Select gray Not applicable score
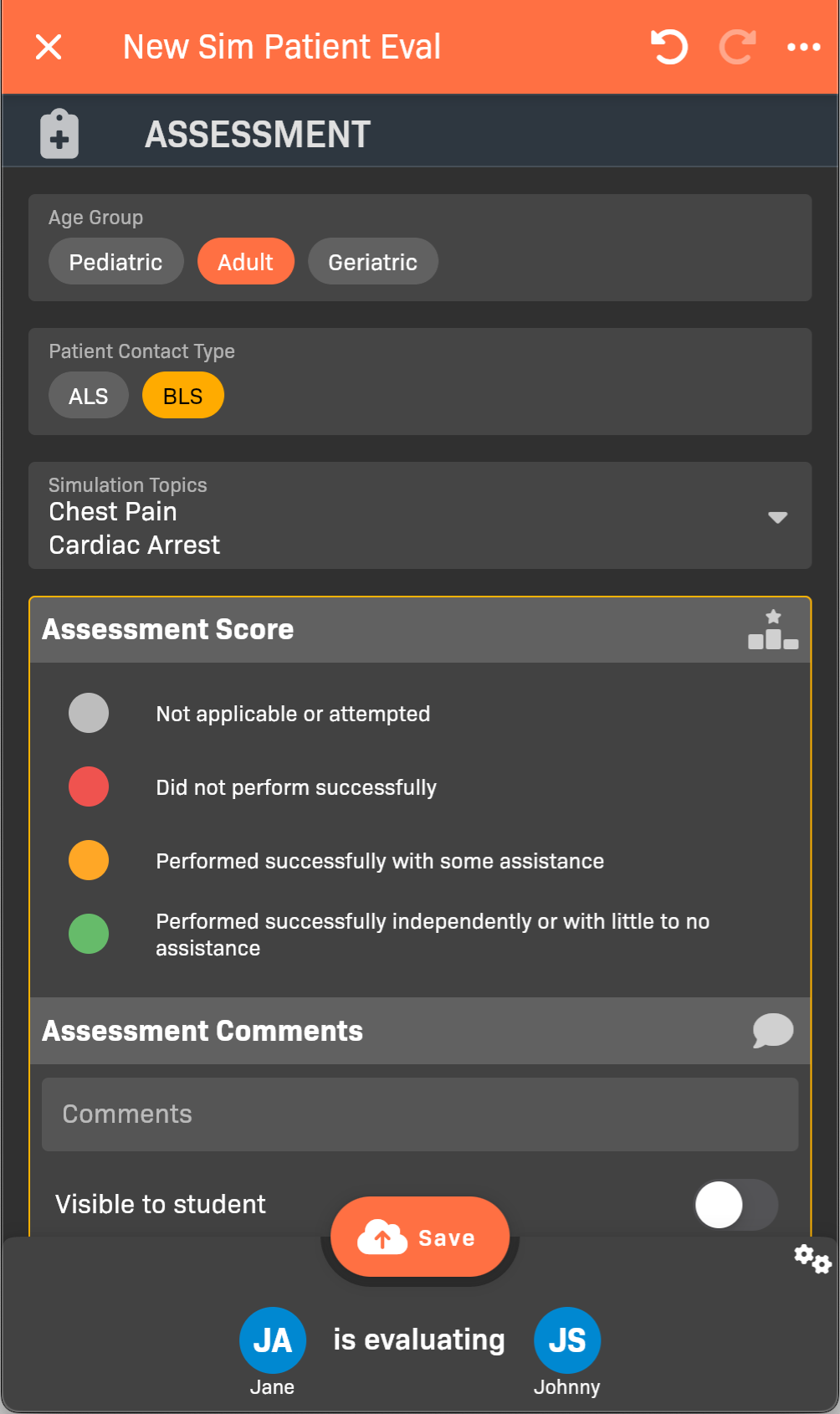 89,714
